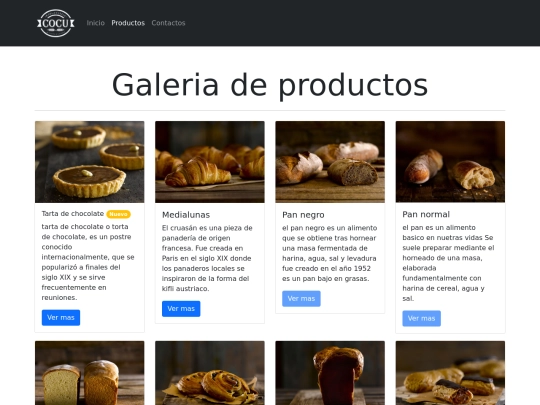The height and width of the screenshot is (405, 540).
Task: Select the Productos nav item
Action: click(x=128, y=23)
